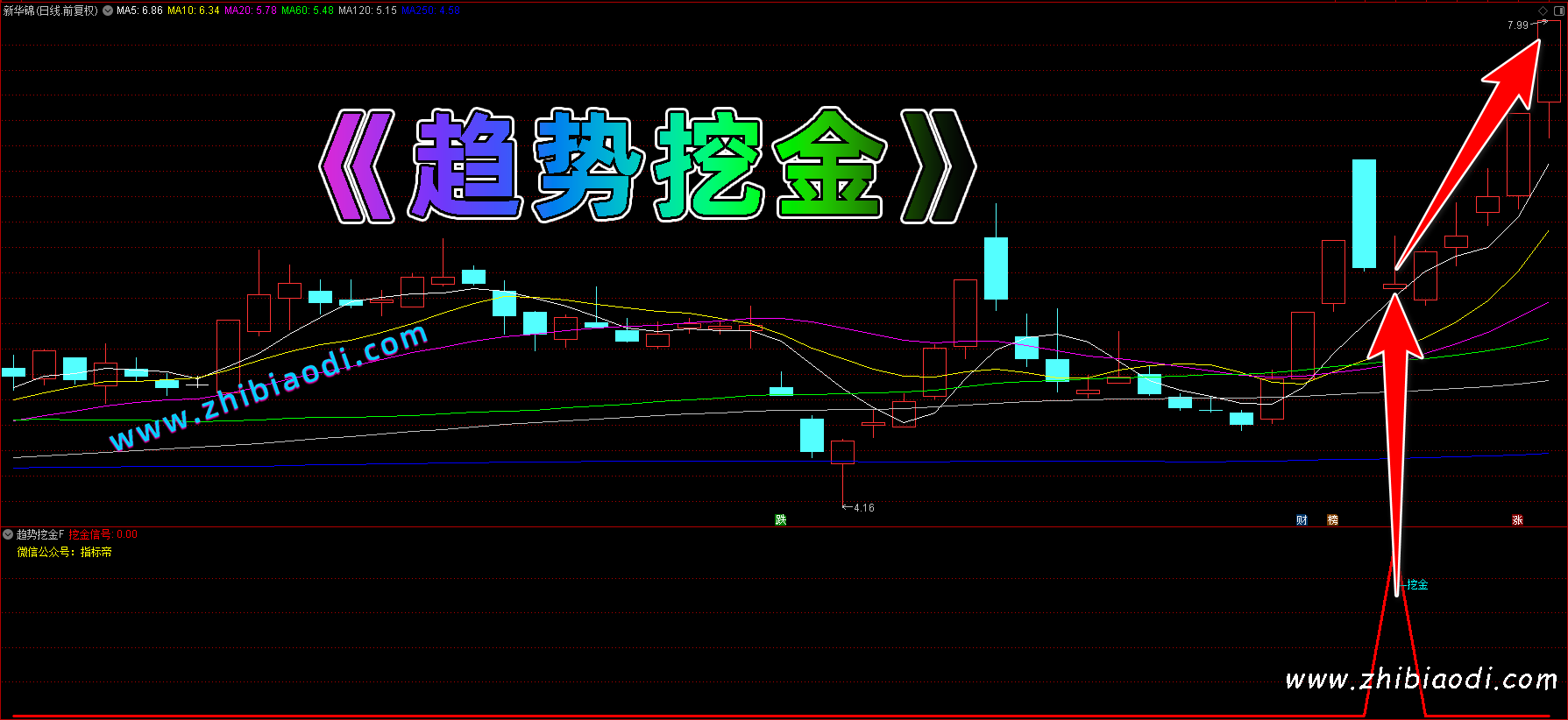Select the magenta MA20: 5.78 label
Viewport: 1568px width, 720px height.
[251, 11]
